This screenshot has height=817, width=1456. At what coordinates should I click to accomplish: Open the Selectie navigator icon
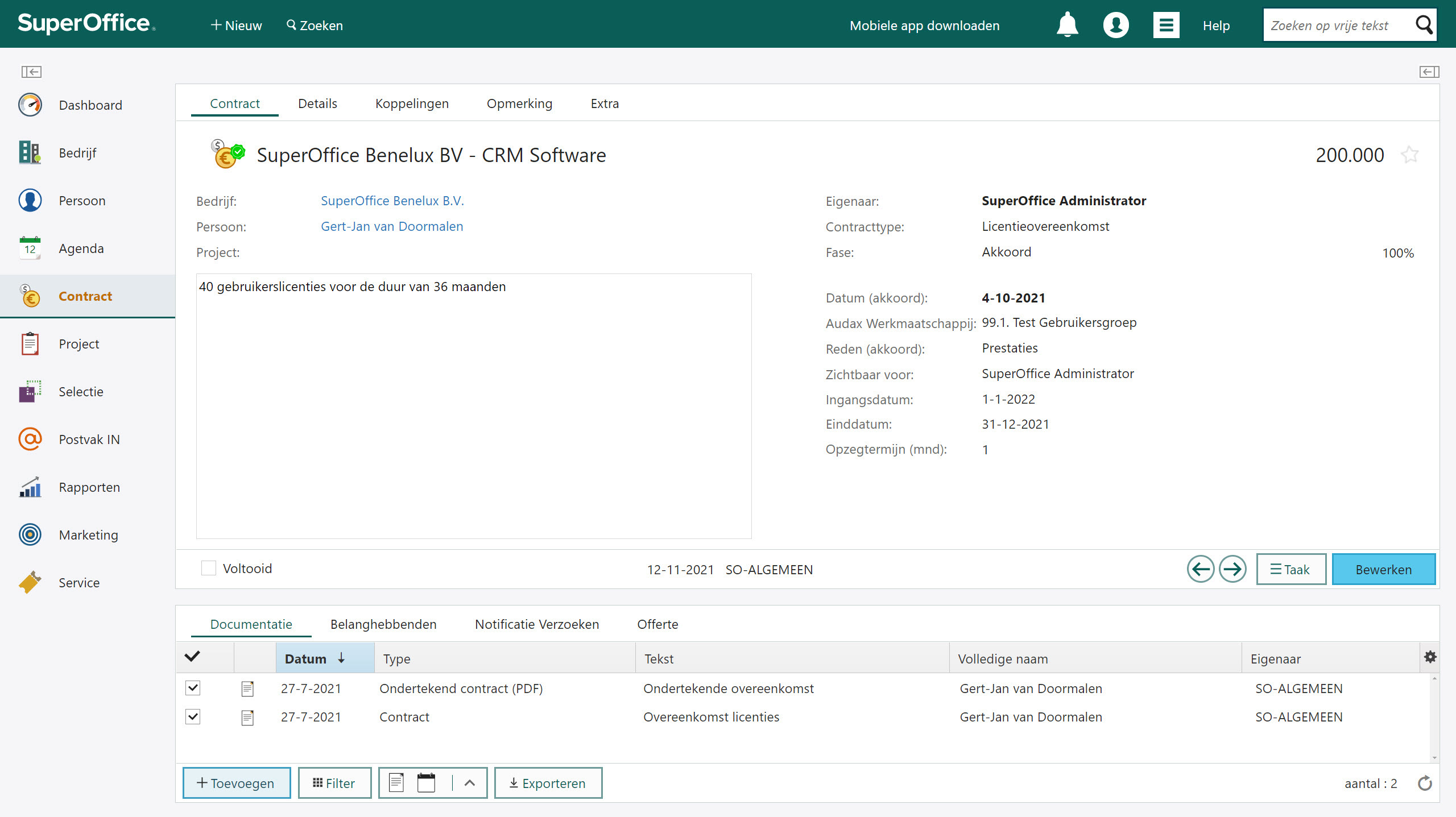(x=30, y=392)
